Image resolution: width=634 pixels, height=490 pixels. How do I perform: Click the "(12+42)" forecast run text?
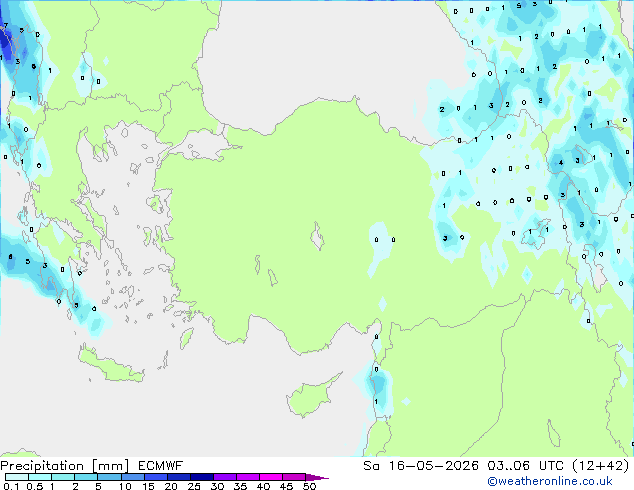click(601, 466)
